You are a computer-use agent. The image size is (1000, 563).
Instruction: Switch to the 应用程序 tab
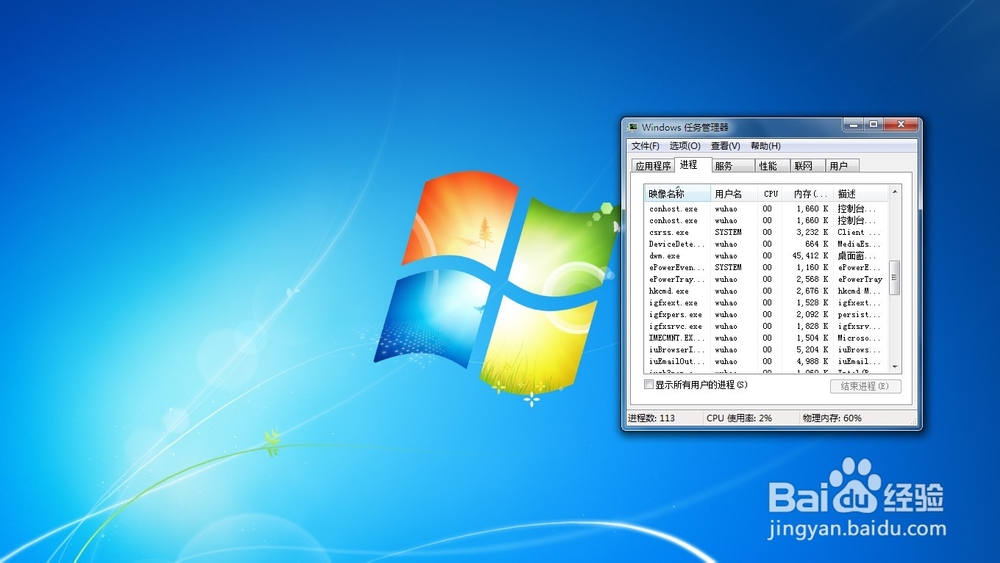pos(653,166)
